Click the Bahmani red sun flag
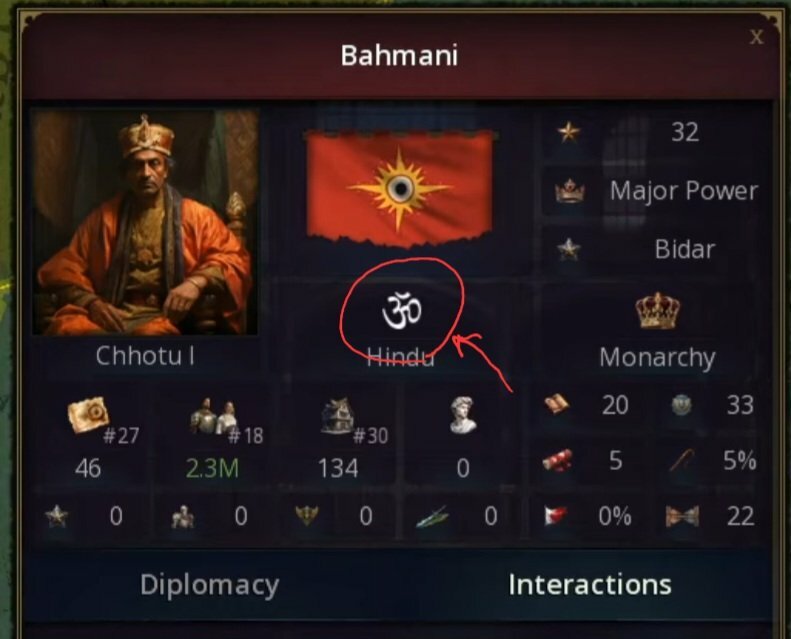The image size is (791, 639). pos(399,189)
